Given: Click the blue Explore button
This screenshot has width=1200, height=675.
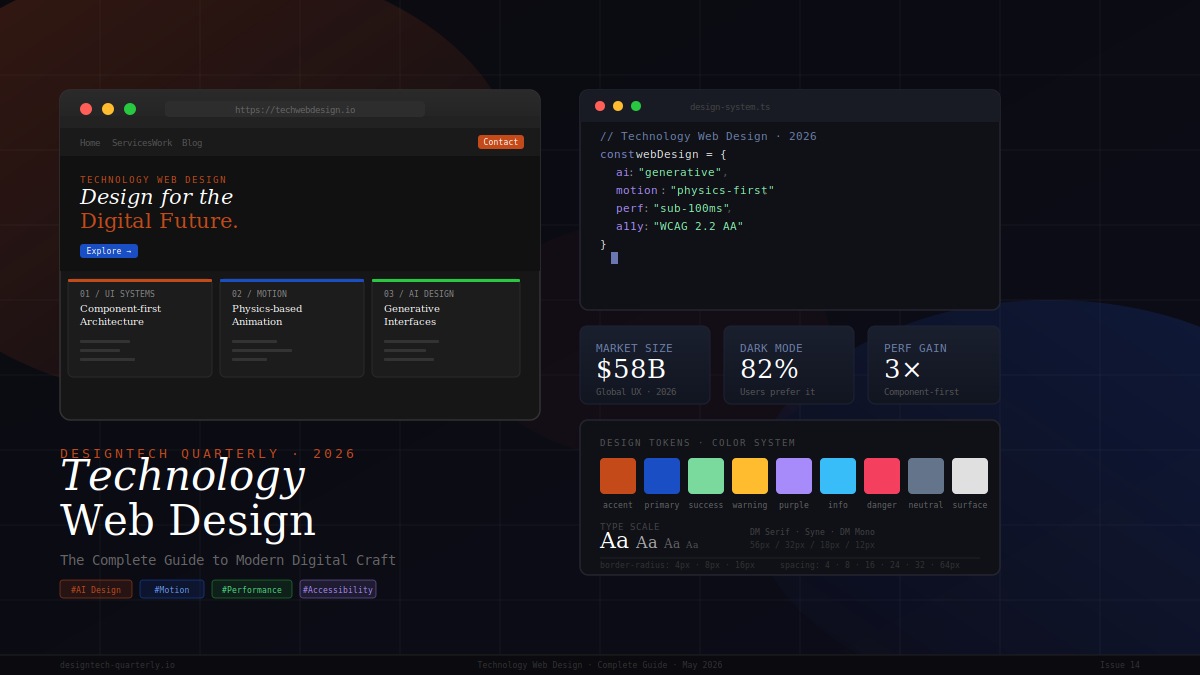Looking at the screenshot, I should pos(109,251).
